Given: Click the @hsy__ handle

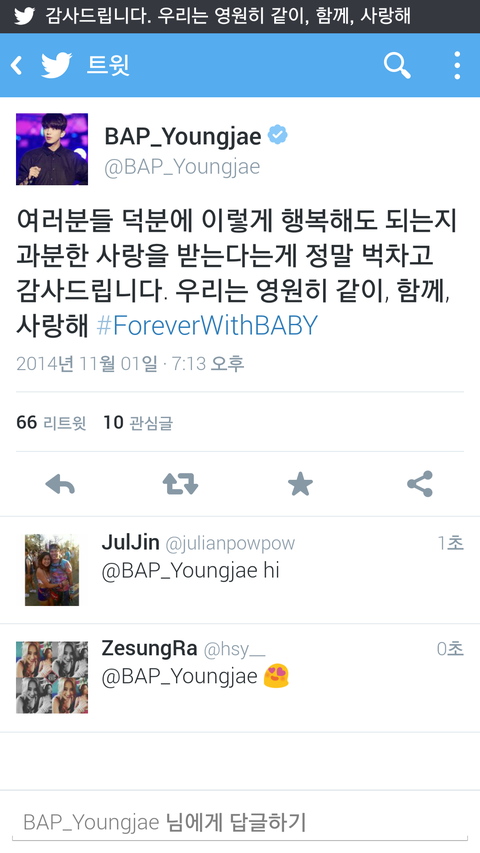Looking at the screenshot, I should pyautogui.click(x=235, y=648).
